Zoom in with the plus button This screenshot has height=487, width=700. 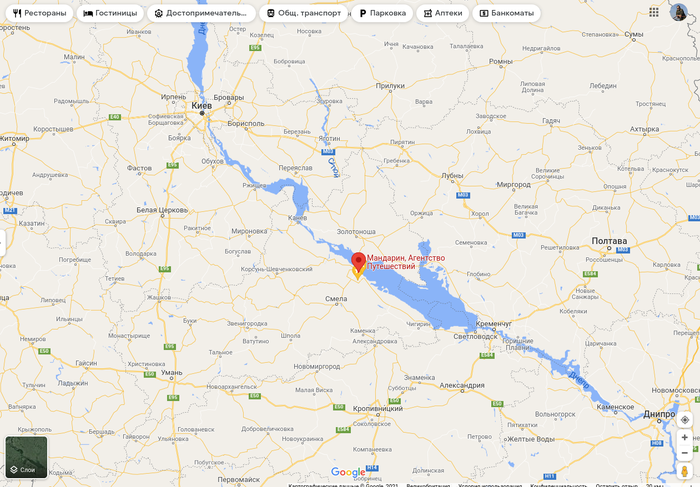pyautogui.click(x=684, y=437)
